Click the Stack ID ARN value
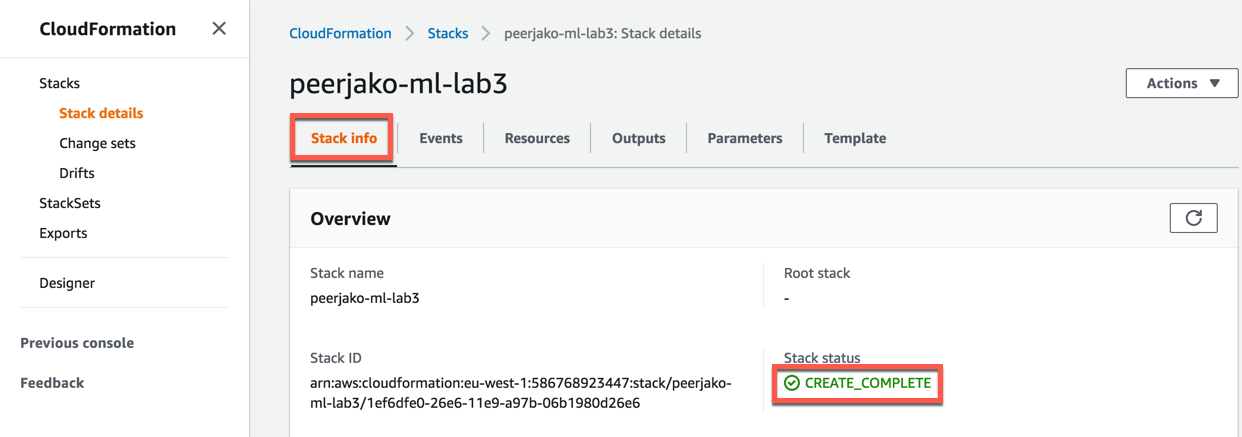The height and width of the screenshot is (437, 1242). 520,393
